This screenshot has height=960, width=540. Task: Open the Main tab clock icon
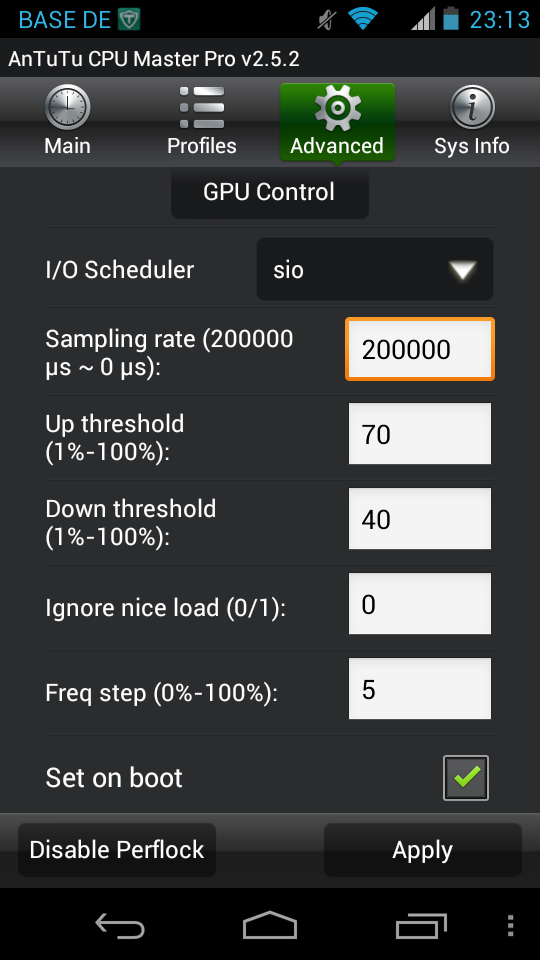[67, 108]
